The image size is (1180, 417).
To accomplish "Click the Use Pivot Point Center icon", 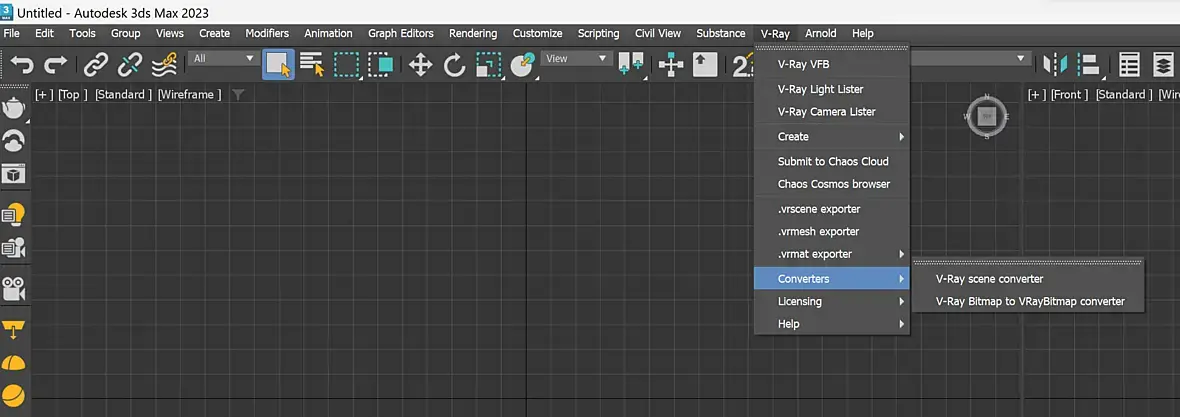I will click(630, 64).
